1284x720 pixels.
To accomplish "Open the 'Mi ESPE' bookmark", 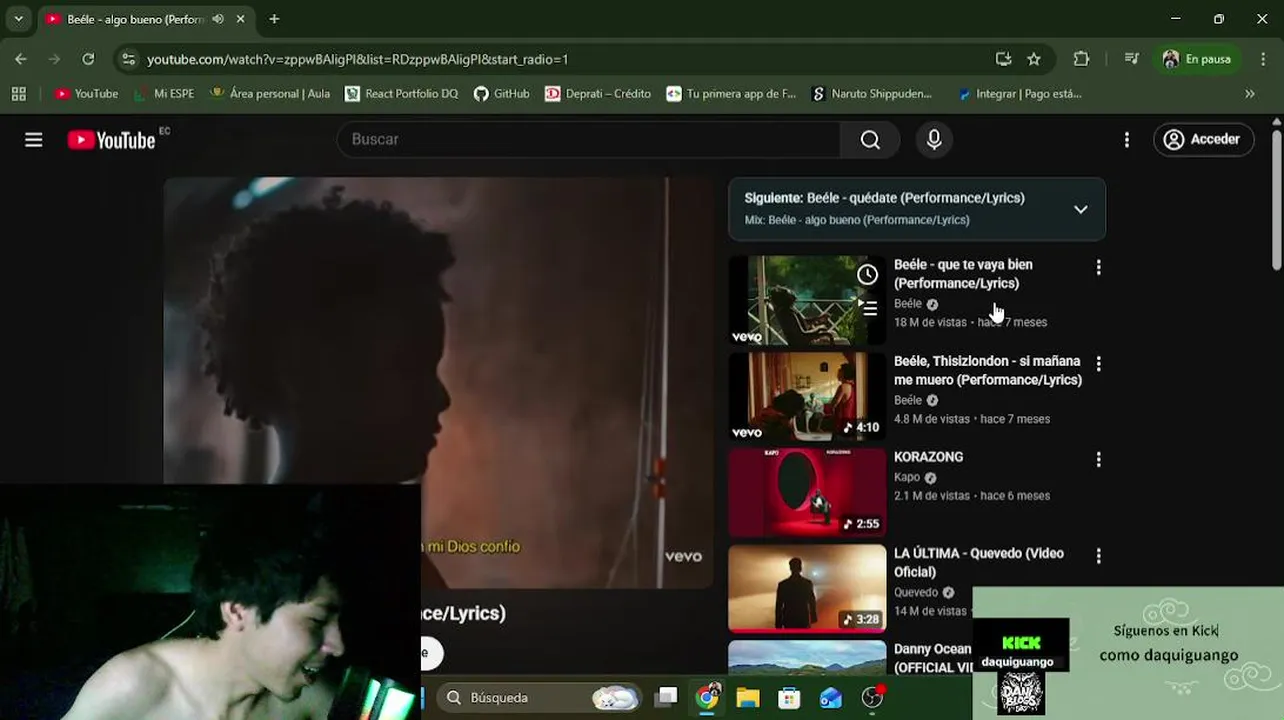I will pyautogui.click(x=163, y=94).
